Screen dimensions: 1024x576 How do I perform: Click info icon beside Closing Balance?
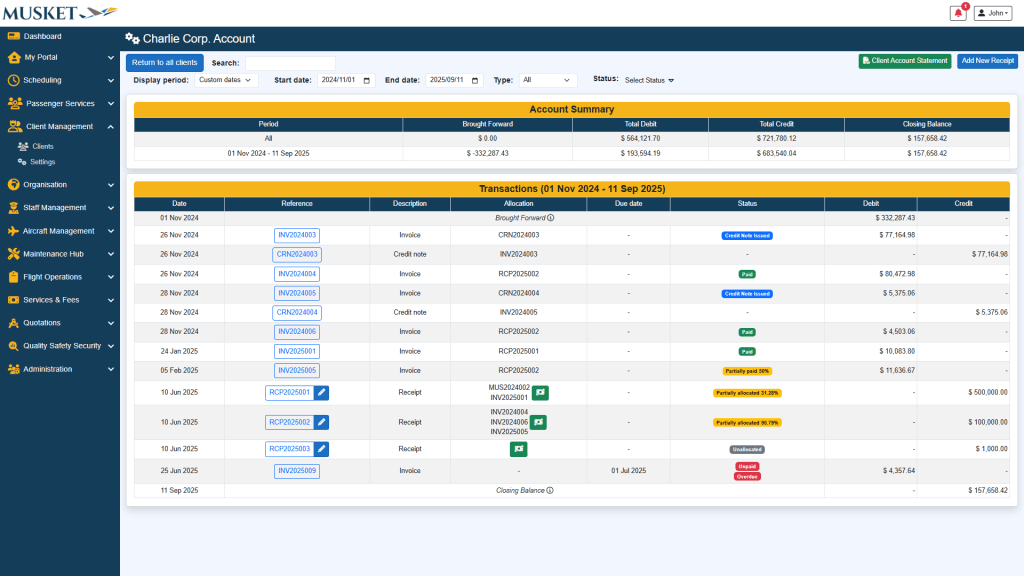[550, 490]
